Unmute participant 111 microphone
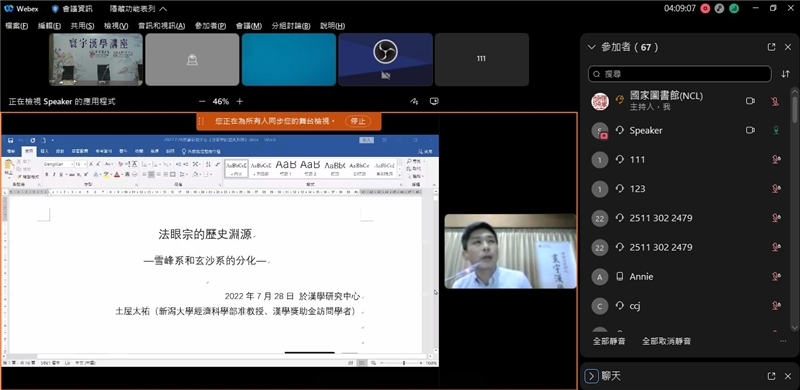 (x=776, y=160)
